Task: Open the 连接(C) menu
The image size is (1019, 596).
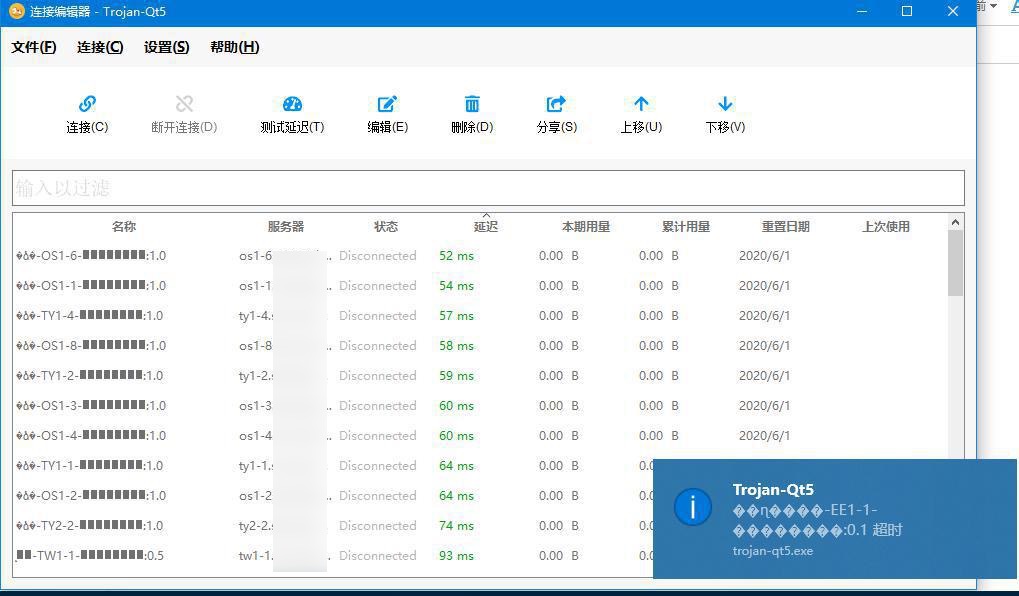Action: (100, 47)
